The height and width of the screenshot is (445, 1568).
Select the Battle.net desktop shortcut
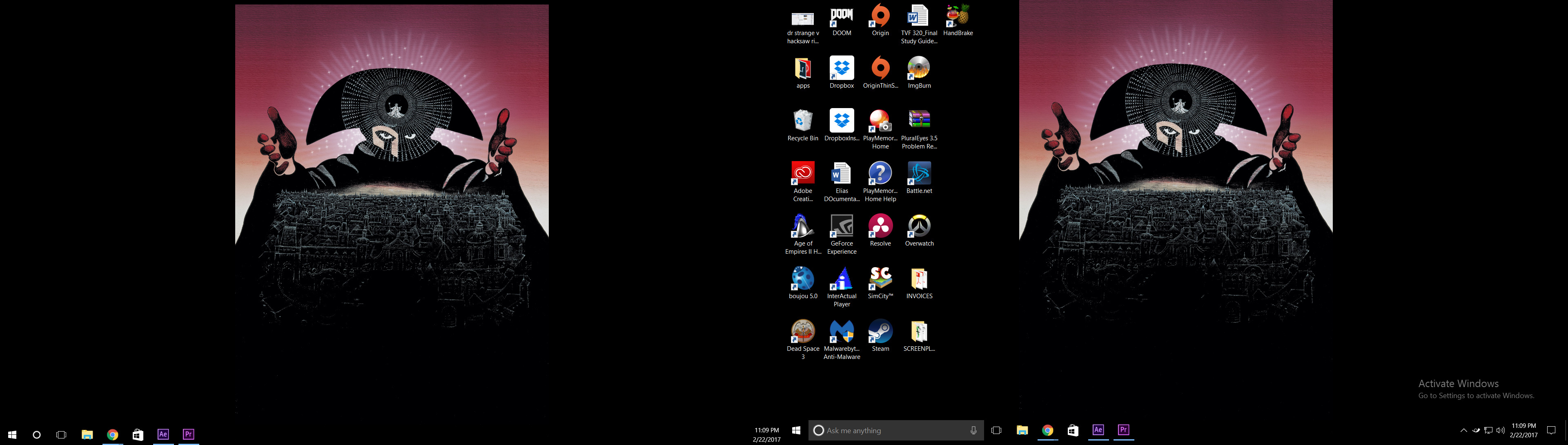pos(919,178)
